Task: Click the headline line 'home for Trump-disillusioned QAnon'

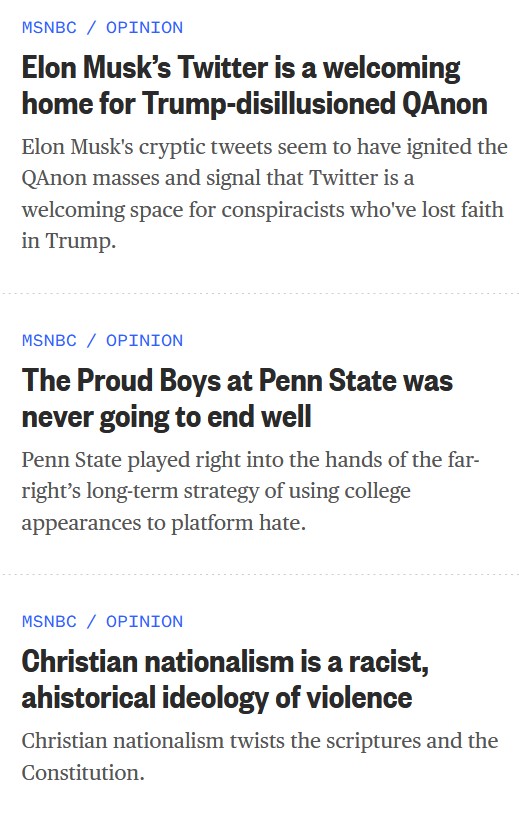Action: pos(254,103)
